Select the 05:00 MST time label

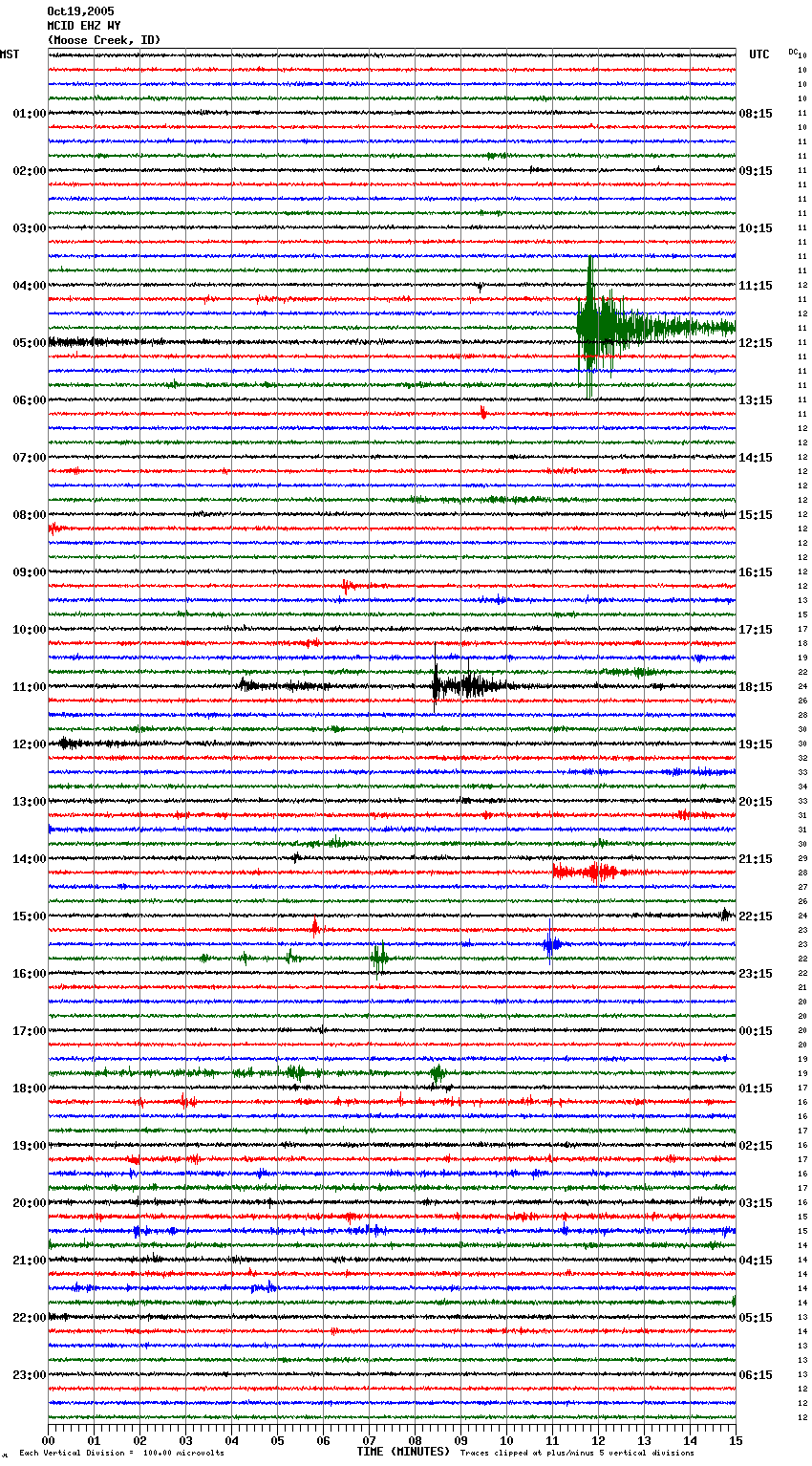click(30, 343)
